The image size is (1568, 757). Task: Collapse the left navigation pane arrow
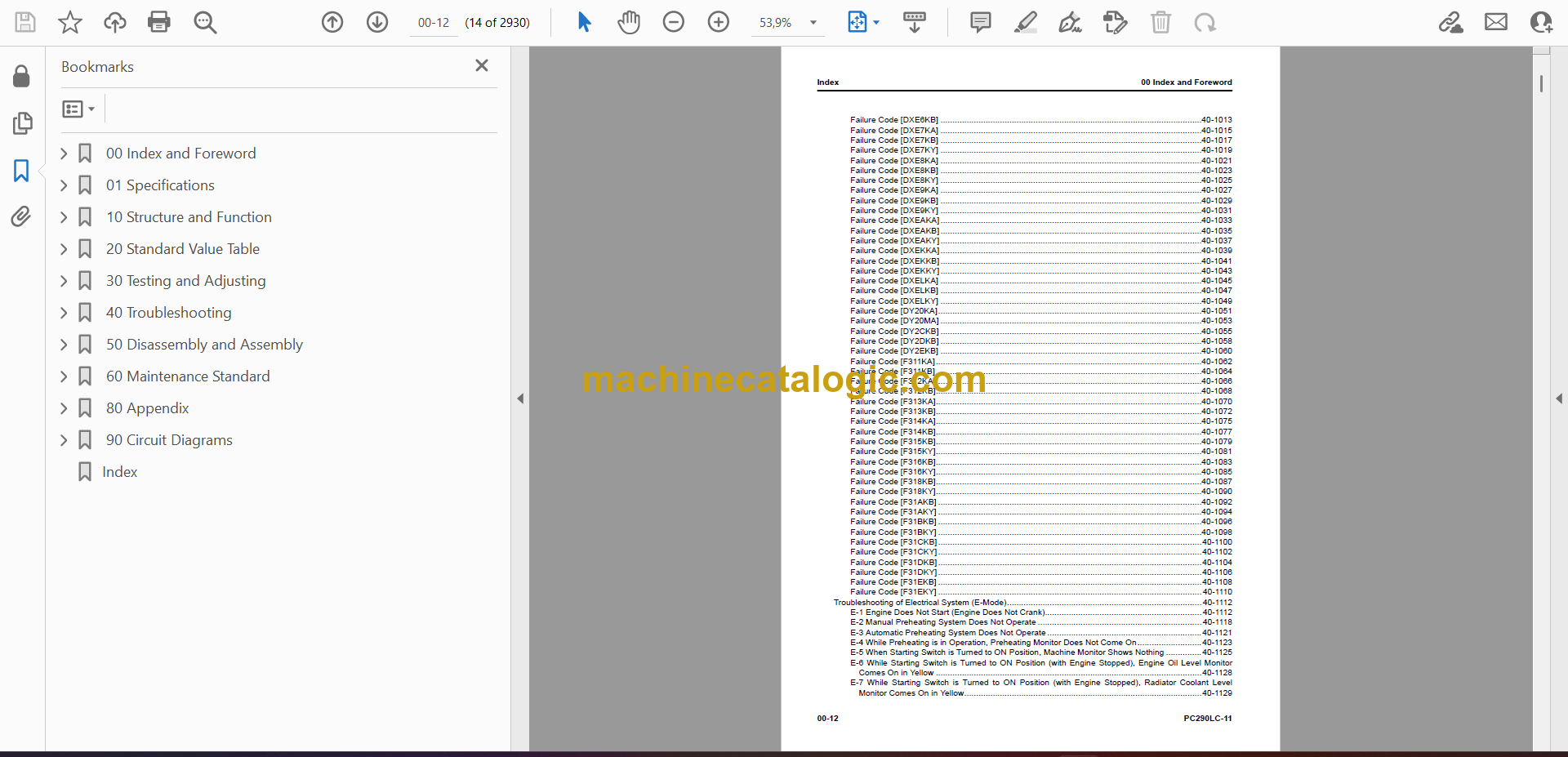pos(520,399)
